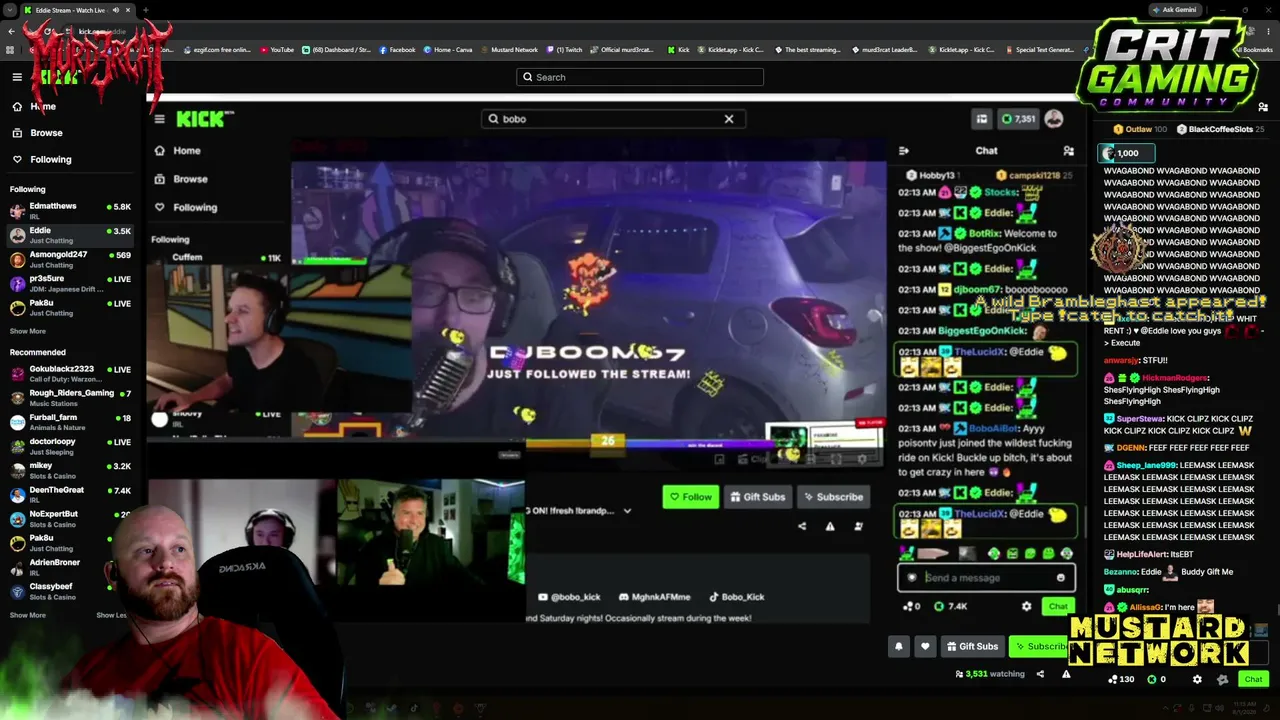1280x720 pixels.
Task: Click the green KICK logo in the inner window
Action: click(204, 119)
